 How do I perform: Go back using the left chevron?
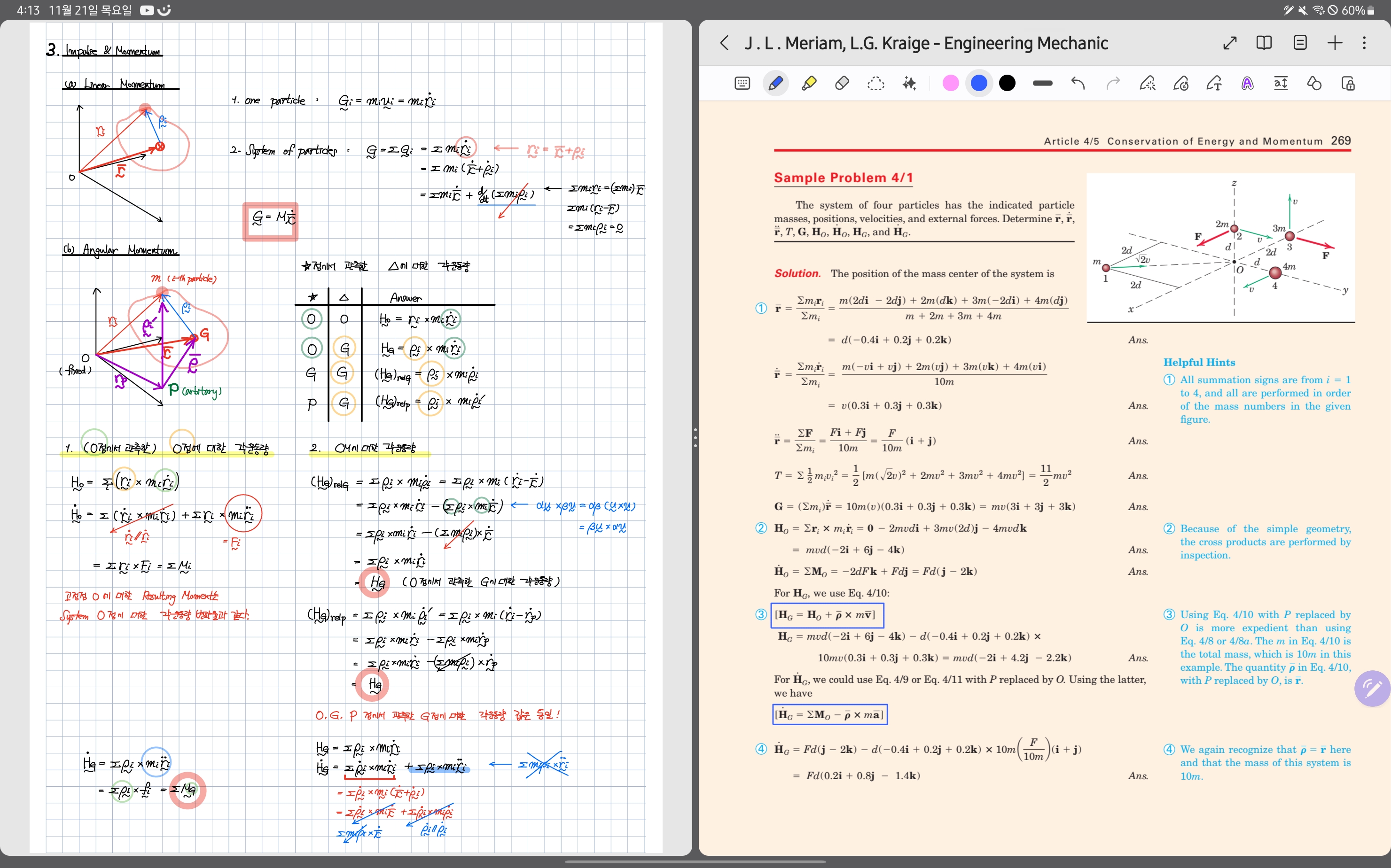724,43
